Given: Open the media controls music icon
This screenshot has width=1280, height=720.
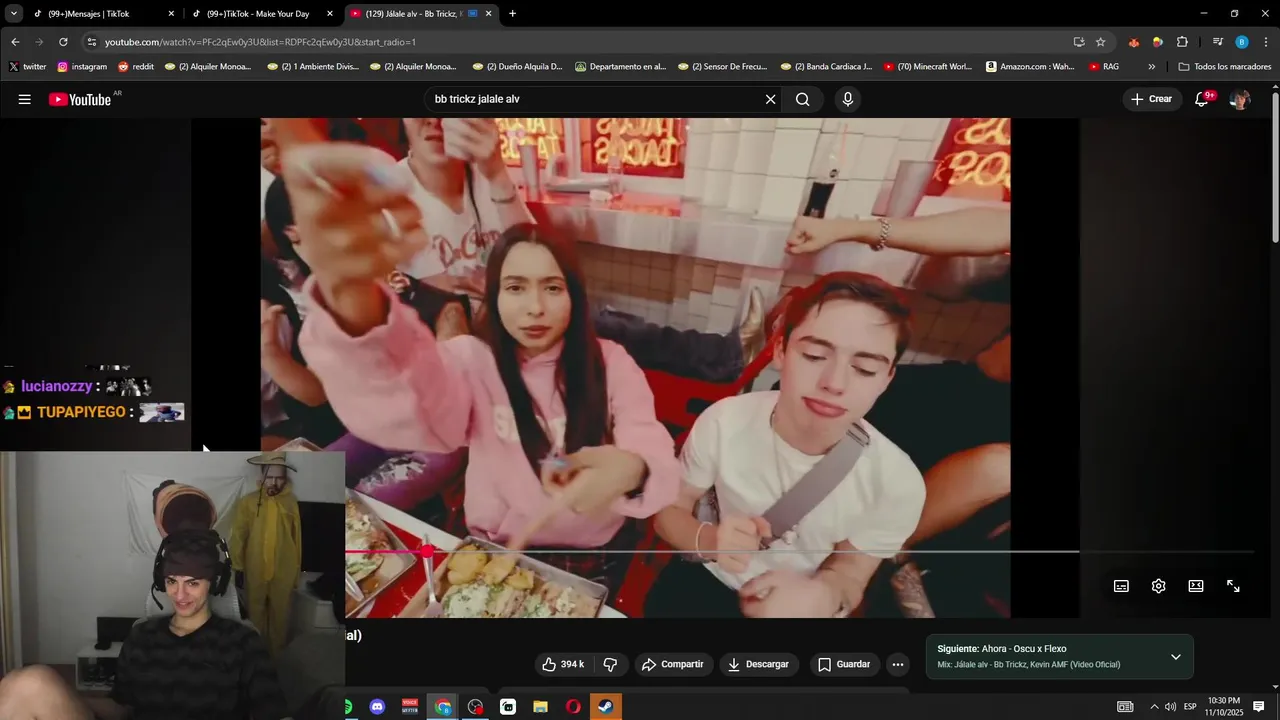Looking at the screenshot, I should tap(1217, 42).
